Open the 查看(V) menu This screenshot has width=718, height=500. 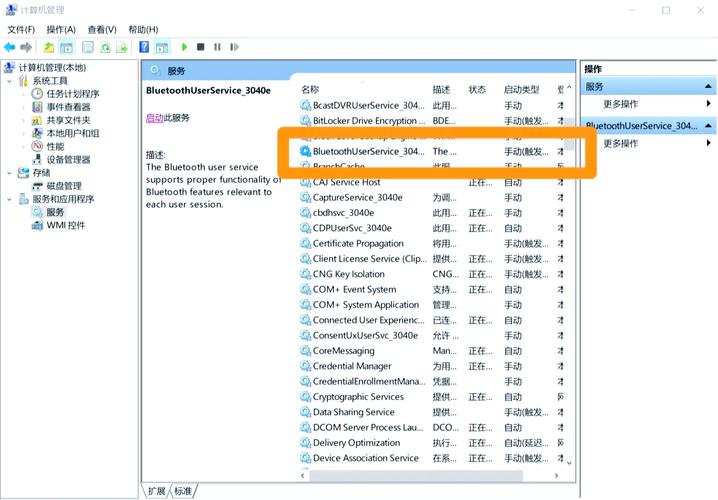[x=101, y=29]
